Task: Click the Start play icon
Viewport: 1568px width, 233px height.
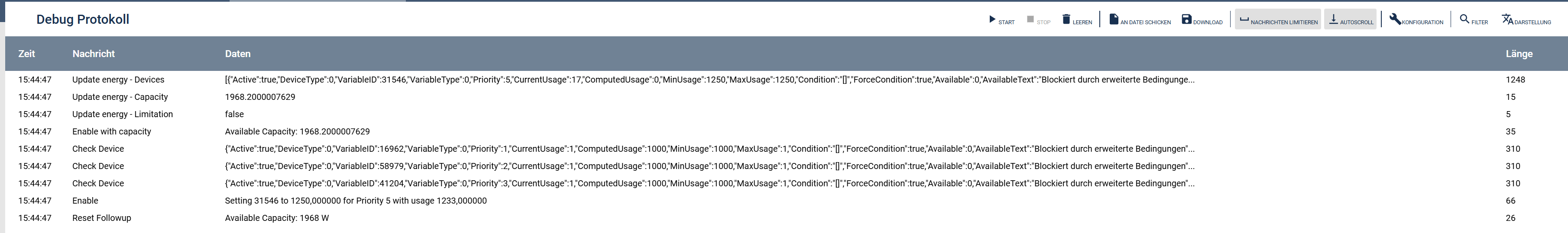Action: point(992,19)
